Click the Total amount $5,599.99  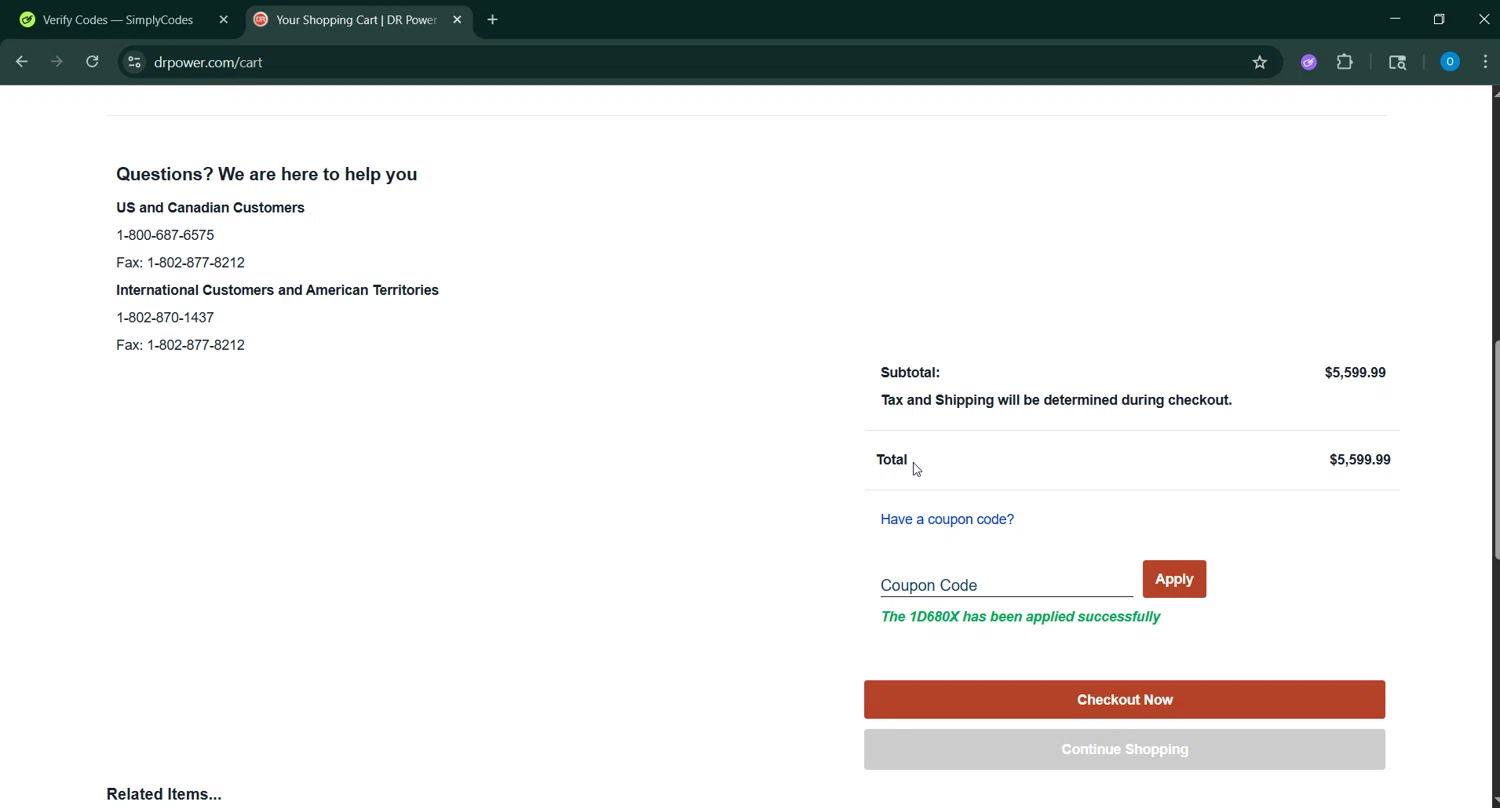pos(1359,460)
